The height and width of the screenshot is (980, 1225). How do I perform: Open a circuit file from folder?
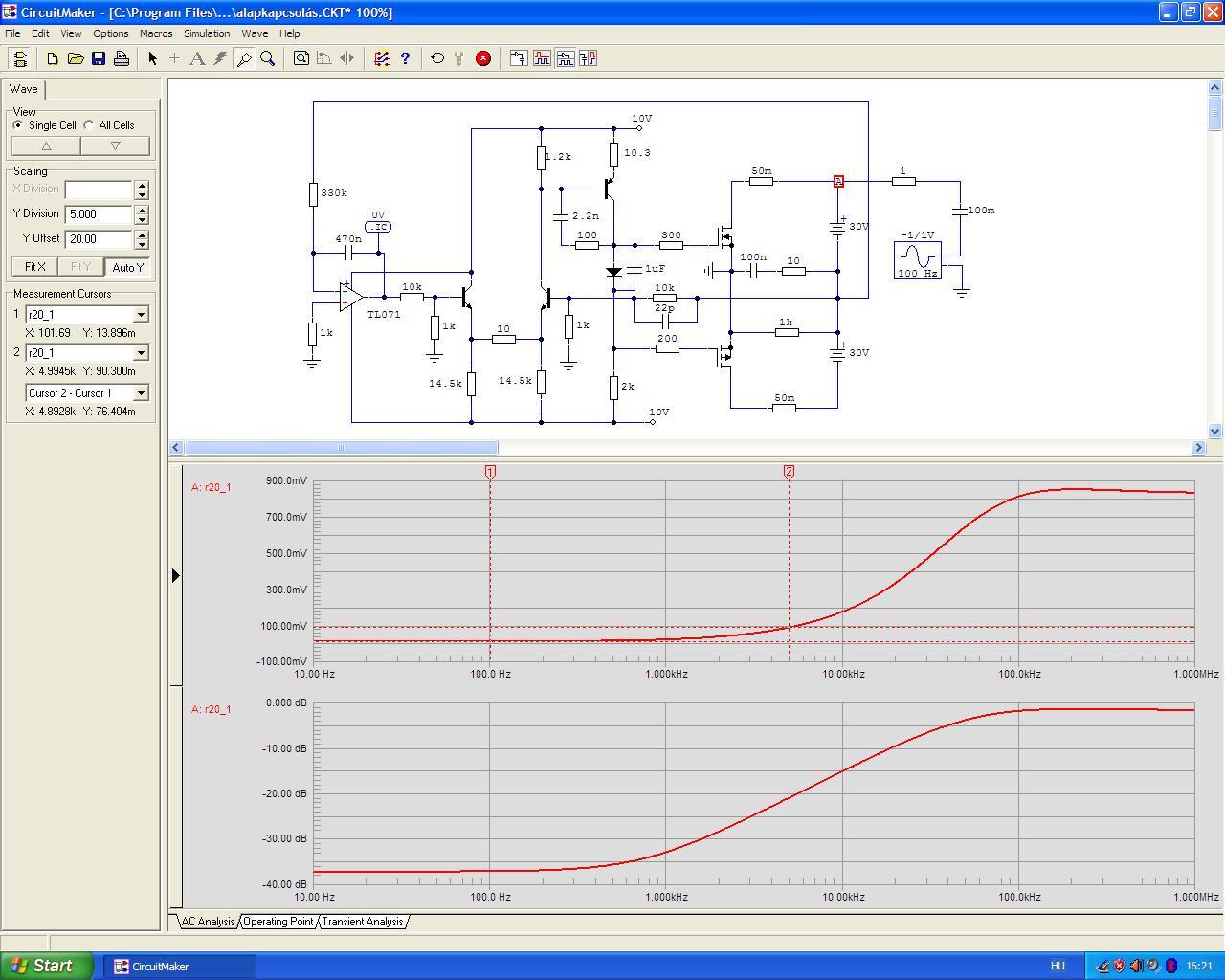(x=76, y=58)
